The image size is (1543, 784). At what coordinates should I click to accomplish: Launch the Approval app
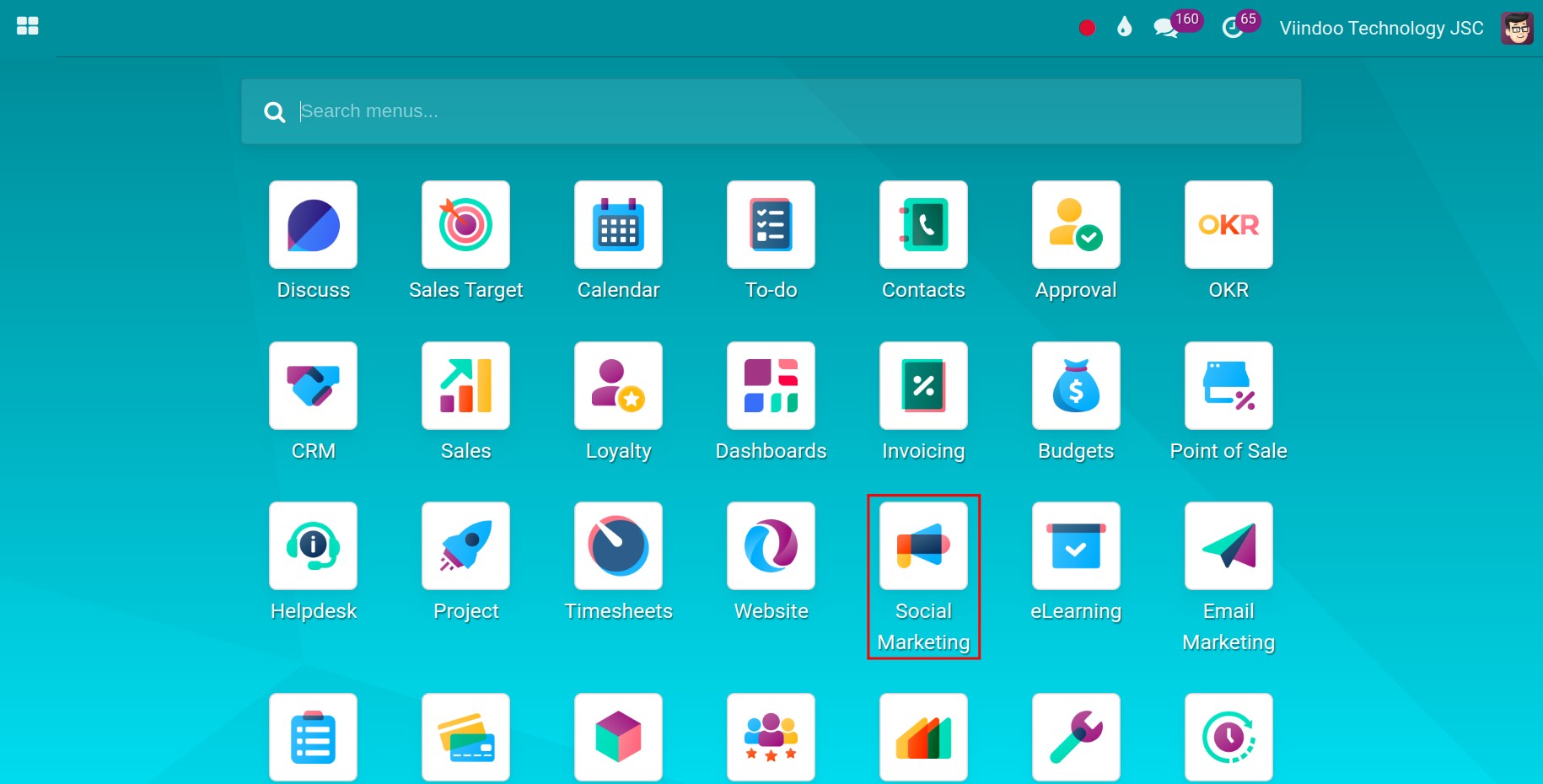(x=1076, y=225)
